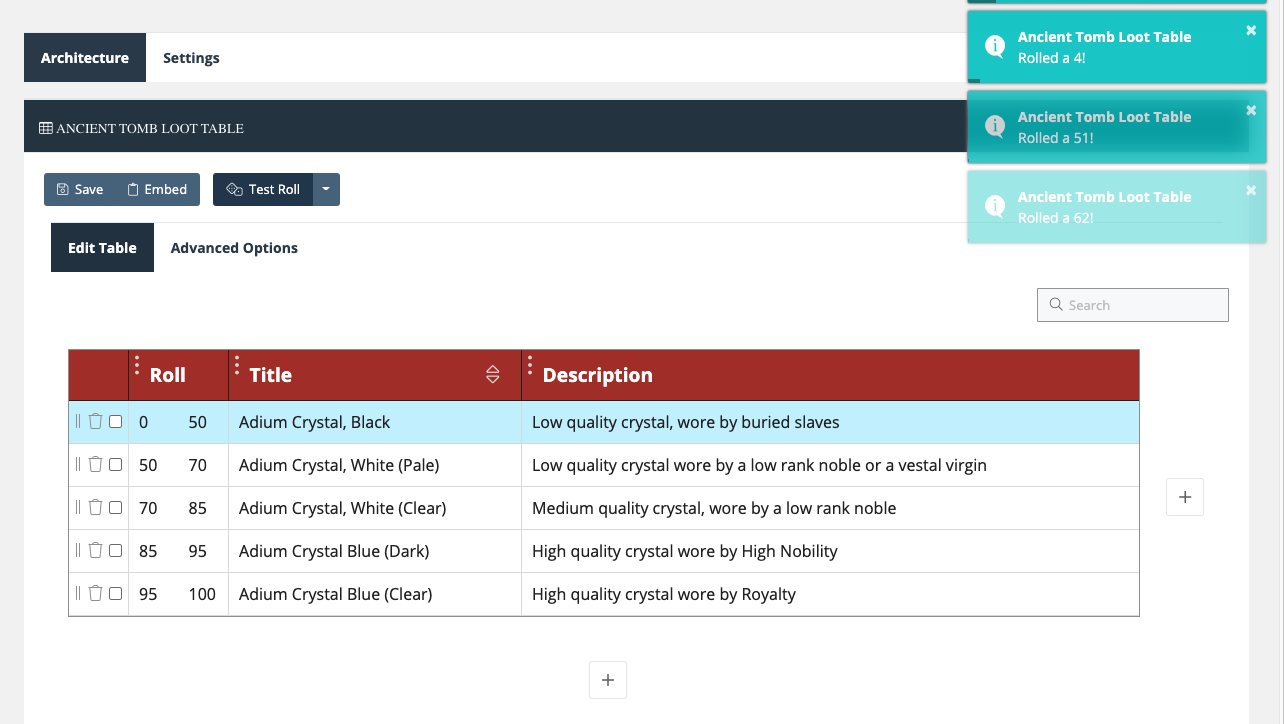This screenshot has height=724, width=1284.
Task: Run a Test Roll
Action: [x=264, y=190]
